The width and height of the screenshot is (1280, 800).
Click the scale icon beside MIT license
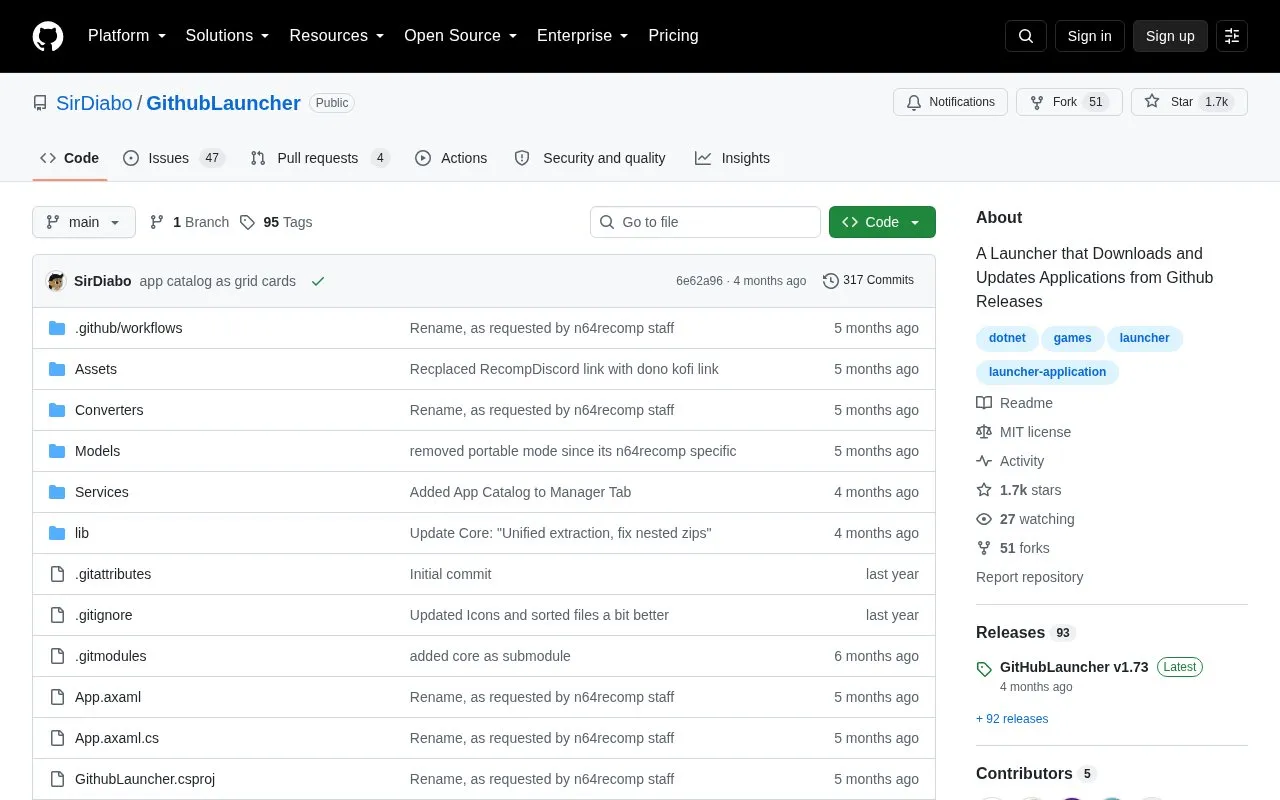(x=984, y=432)
